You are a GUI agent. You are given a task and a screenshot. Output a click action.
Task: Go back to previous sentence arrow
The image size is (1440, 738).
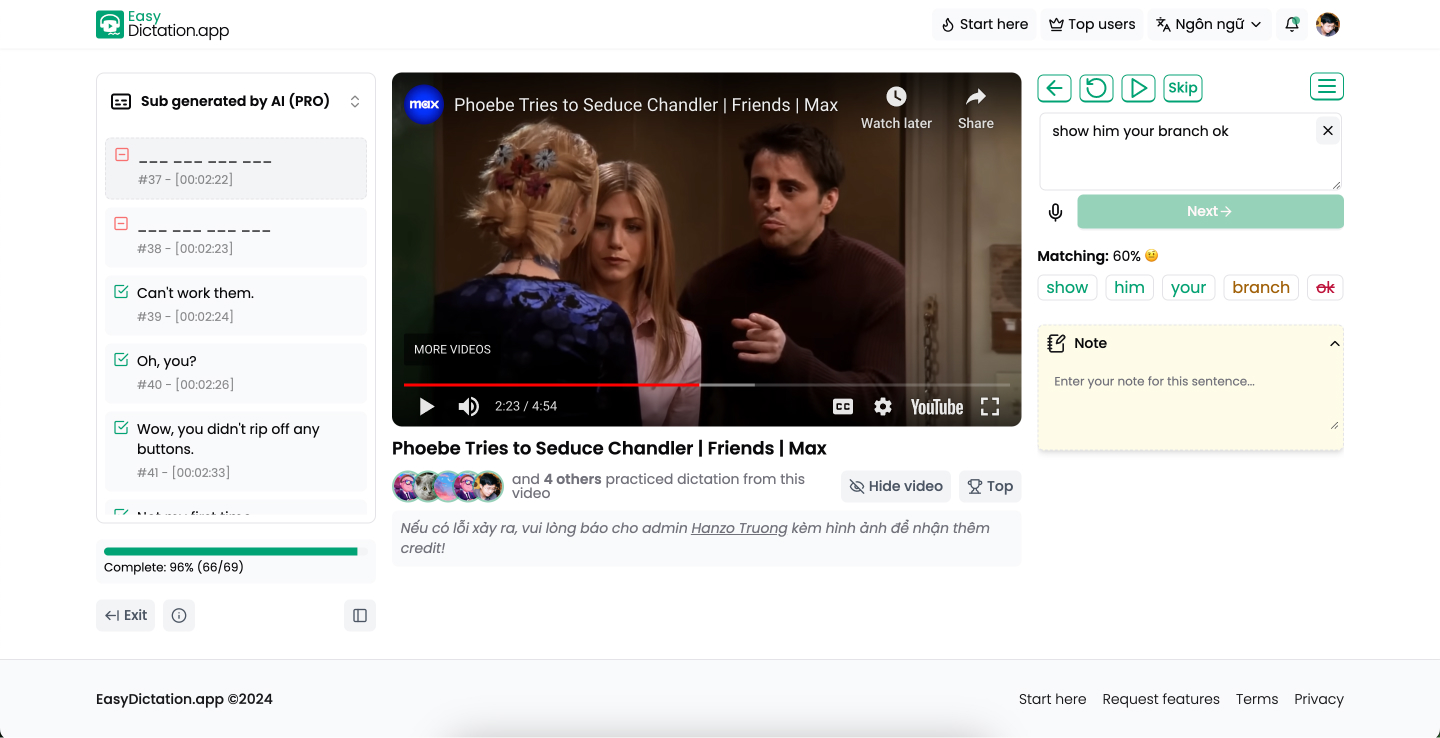[x=1054, y=88]
